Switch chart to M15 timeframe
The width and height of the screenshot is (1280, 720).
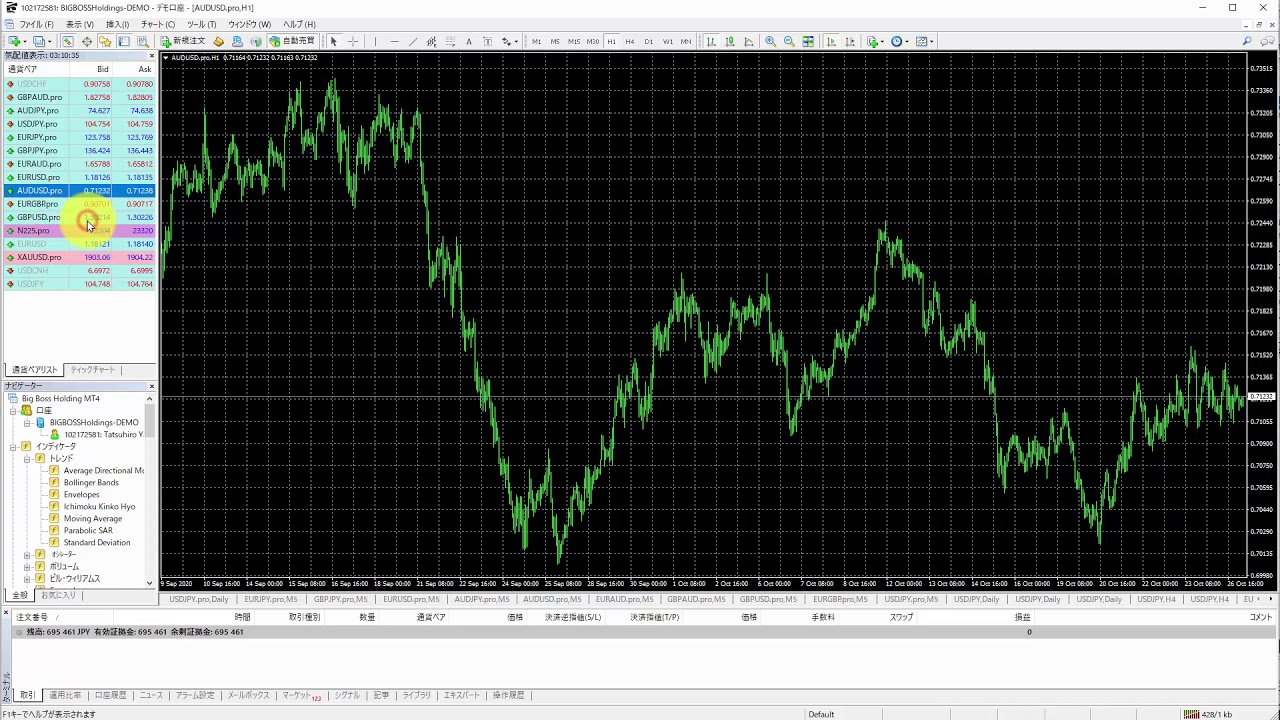tap(574, 41)
